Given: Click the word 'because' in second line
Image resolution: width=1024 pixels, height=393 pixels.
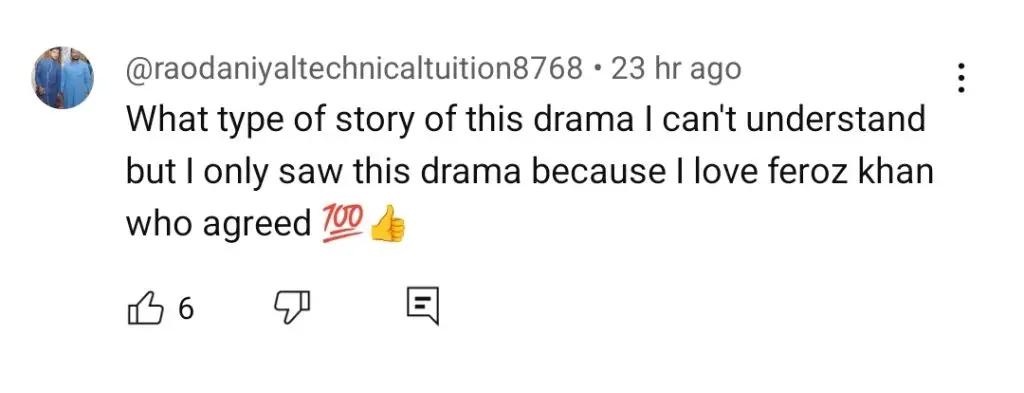Looking at the screenshot, I should 610,173.
